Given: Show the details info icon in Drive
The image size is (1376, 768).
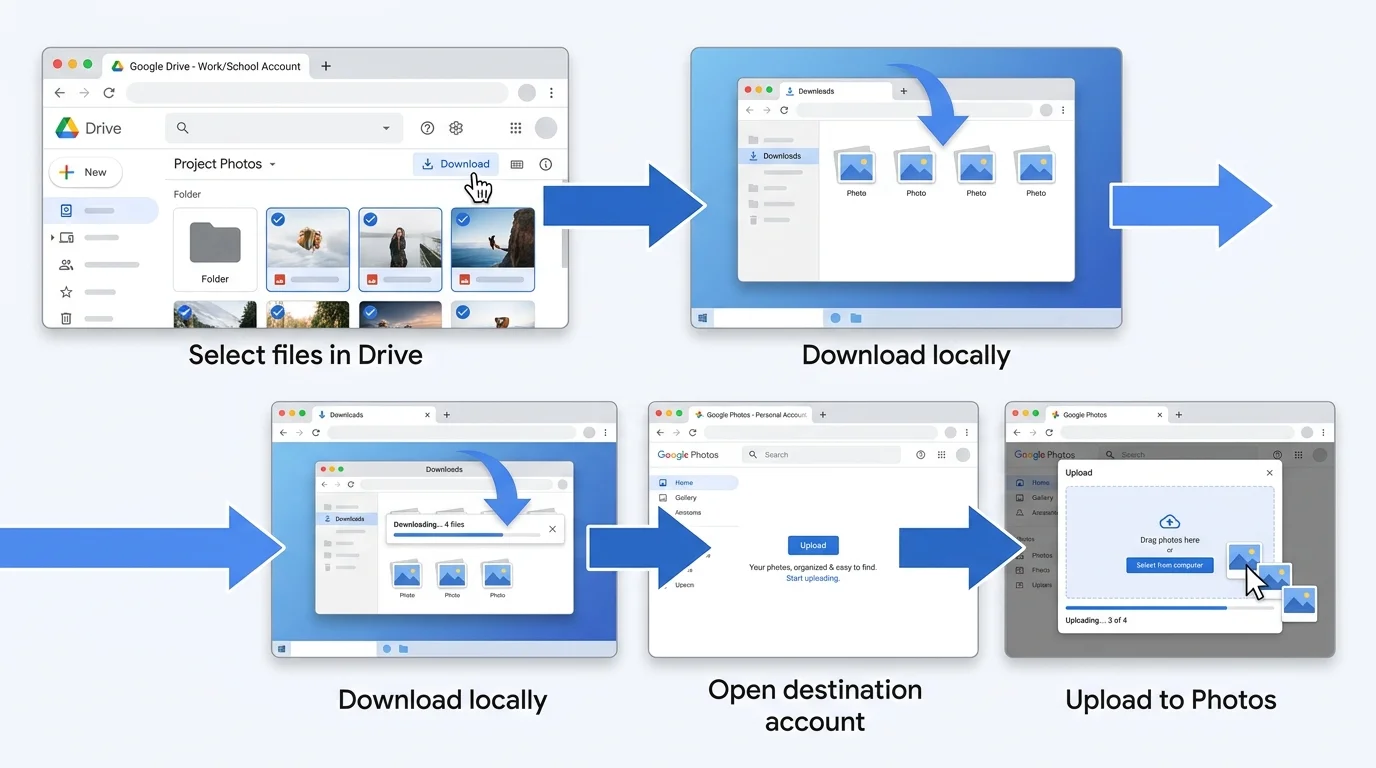Looking at the screenshot, I should 545,164.
